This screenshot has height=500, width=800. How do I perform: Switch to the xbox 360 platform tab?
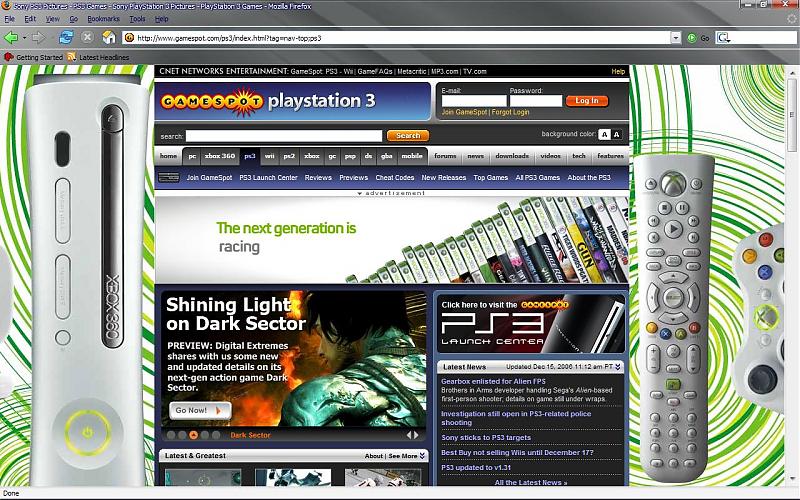[219, 156]
